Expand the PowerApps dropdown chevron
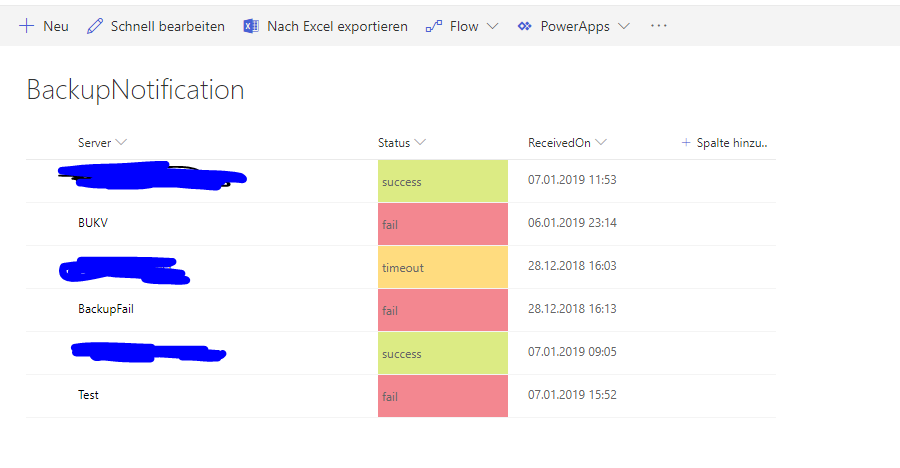Viewport: 900px width, 468px height. pyautogui.click(x=624, y=26)
